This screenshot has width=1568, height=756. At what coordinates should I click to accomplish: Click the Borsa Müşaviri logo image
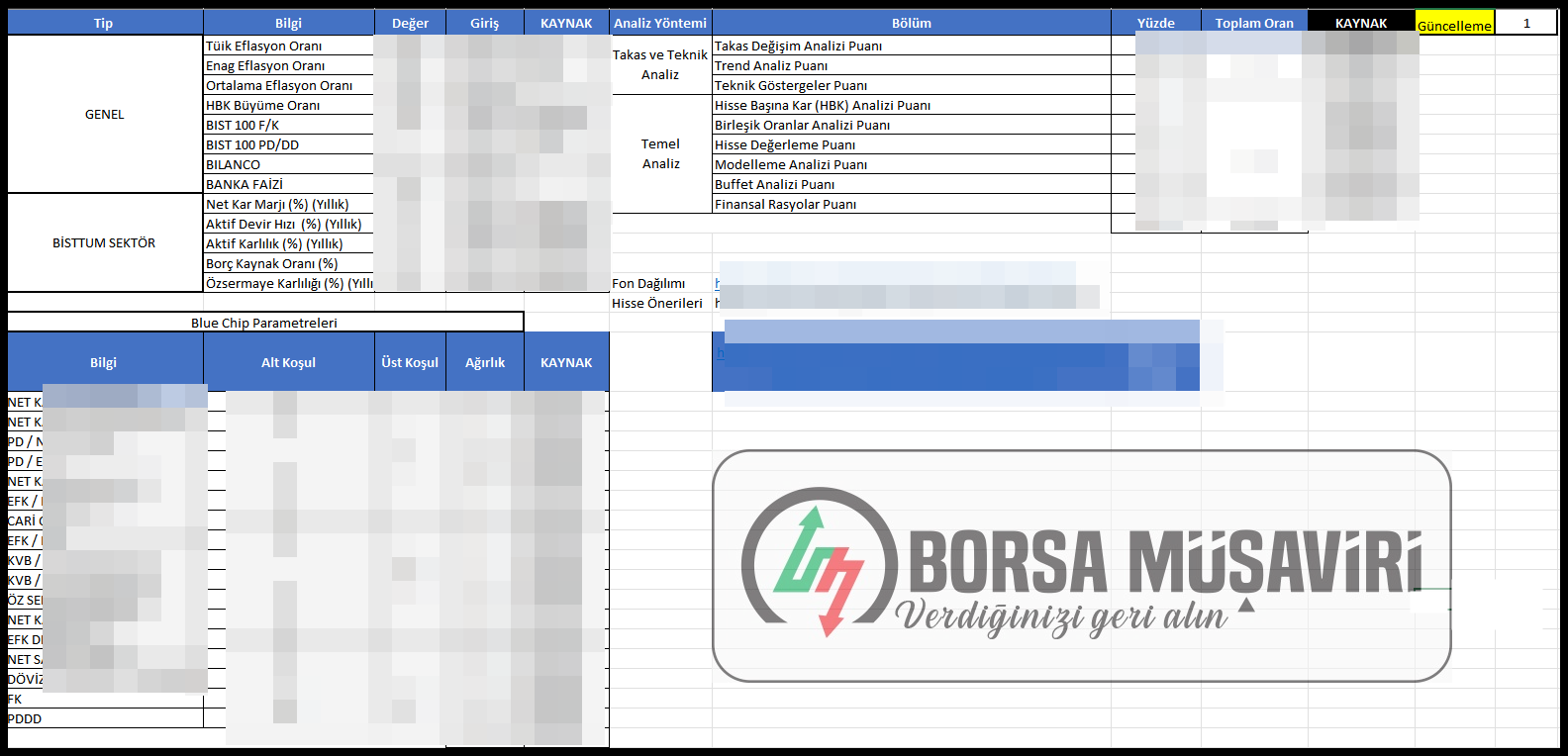(1081, 566)
